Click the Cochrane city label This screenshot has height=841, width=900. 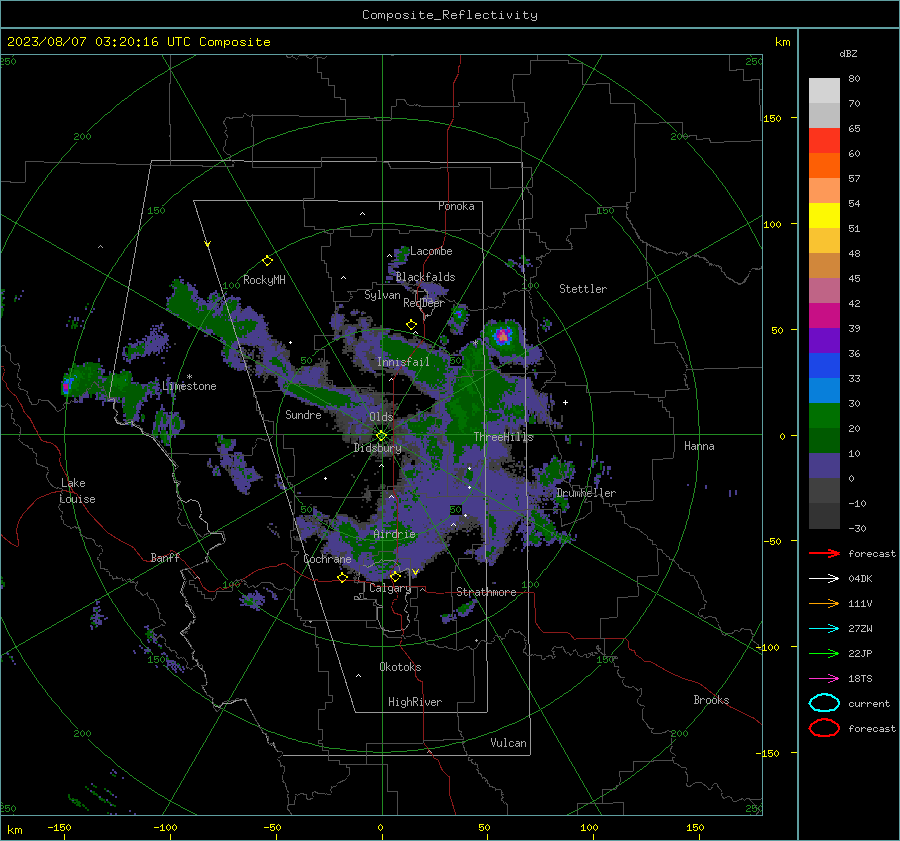327,559
